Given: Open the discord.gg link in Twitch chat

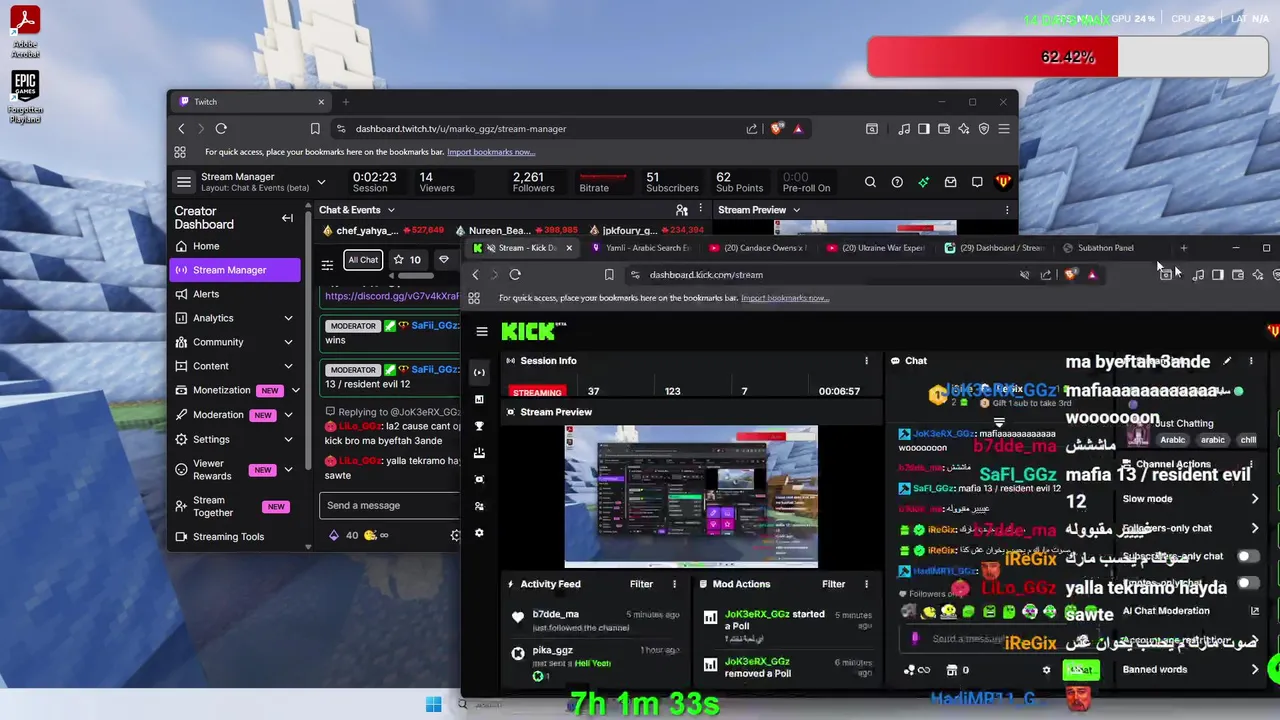Looking at the screenshot, I should tap(392, 296).
